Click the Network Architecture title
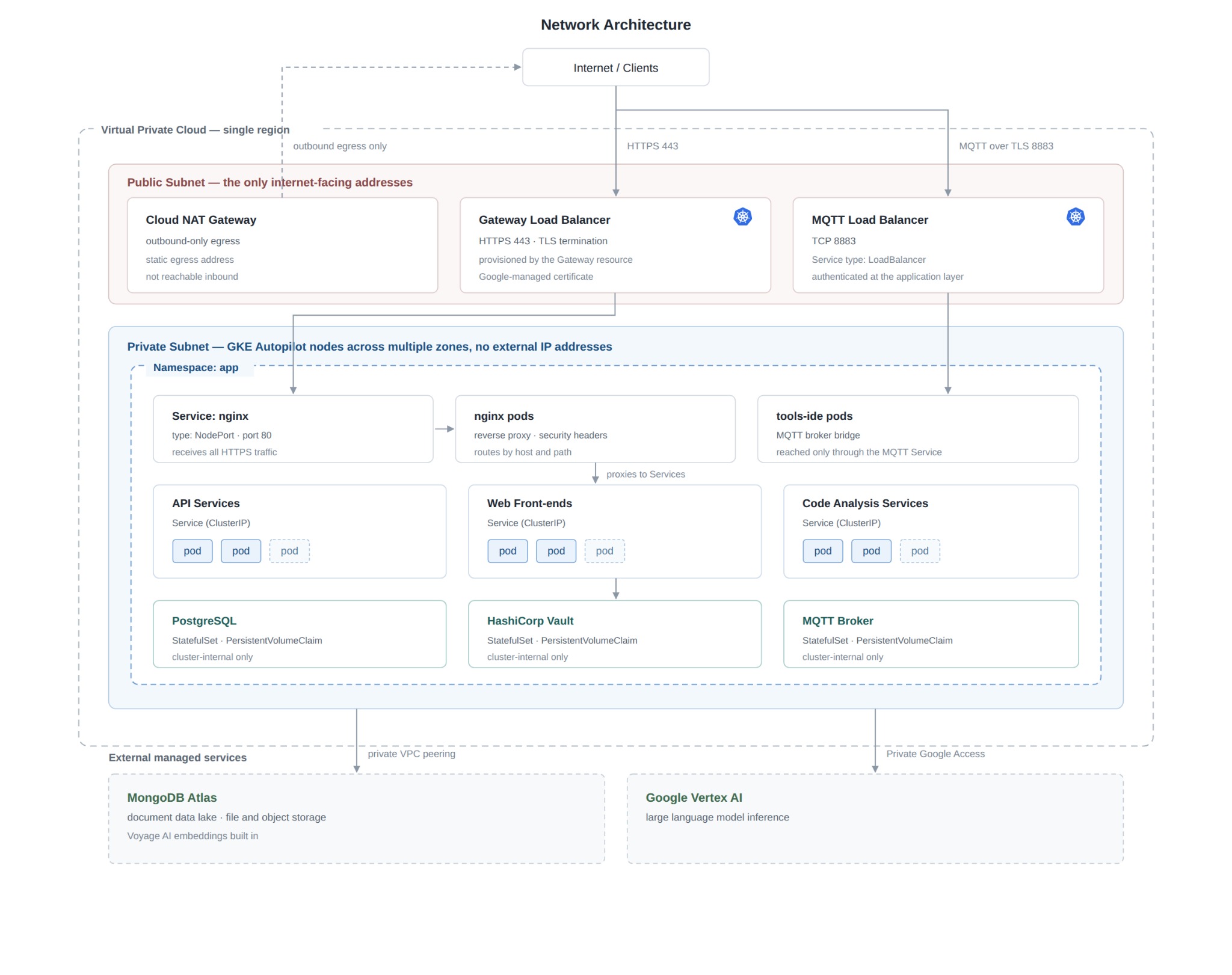 coord(615,25)
